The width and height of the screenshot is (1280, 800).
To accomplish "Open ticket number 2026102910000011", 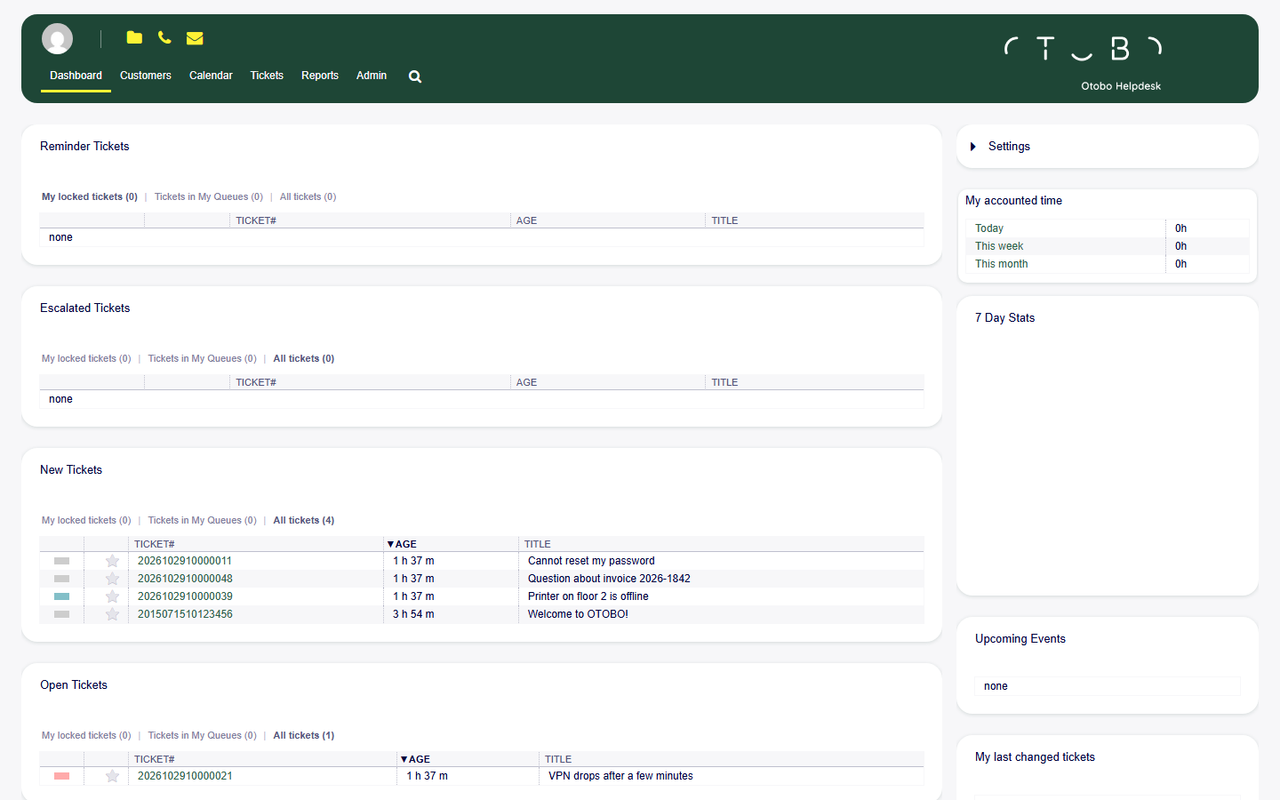I will (185, 561).
